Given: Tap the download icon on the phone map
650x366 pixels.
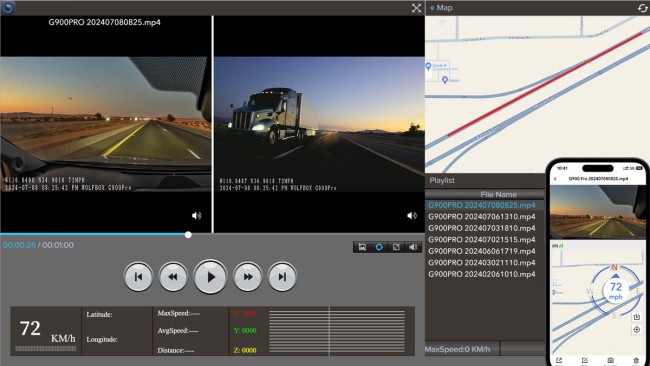Looking at the screenshot, I should point(637,317).
